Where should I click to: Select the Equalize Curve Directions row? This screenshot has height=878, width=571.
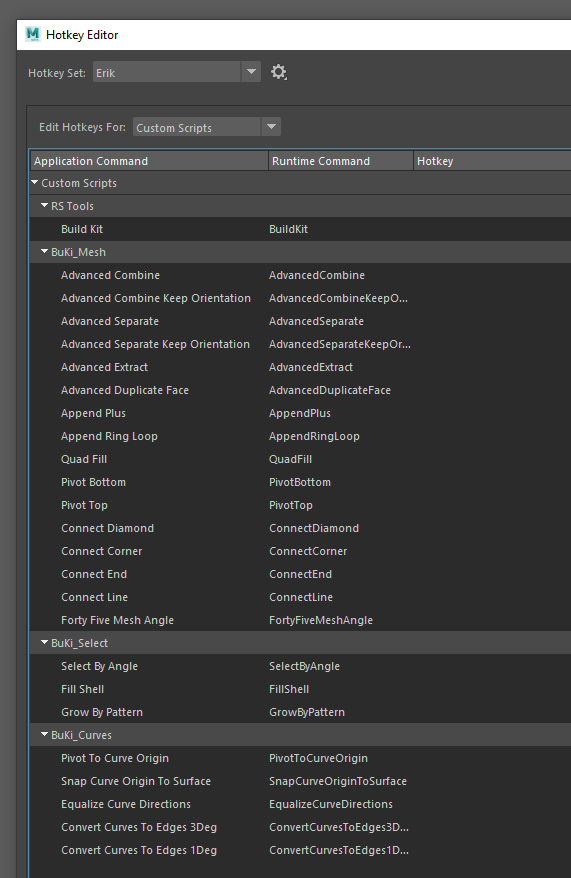[301, 804]
